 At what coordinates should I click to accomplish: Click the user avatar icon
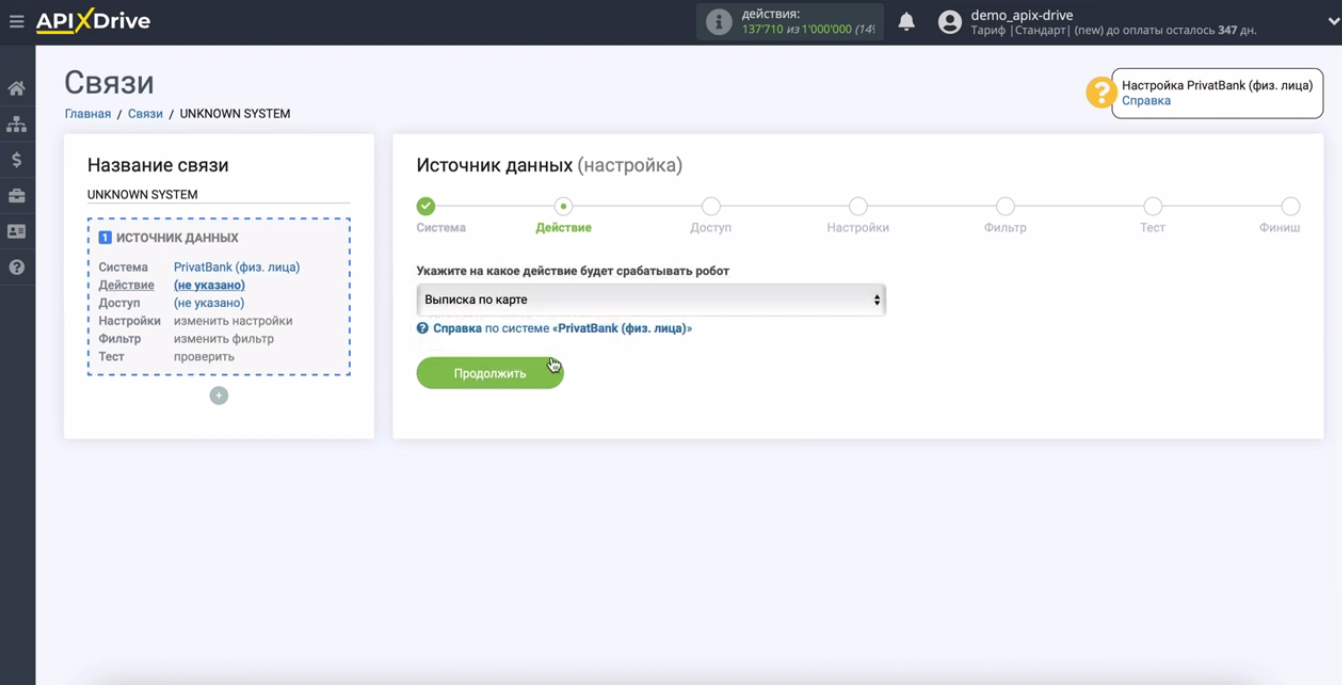point(949,22)
